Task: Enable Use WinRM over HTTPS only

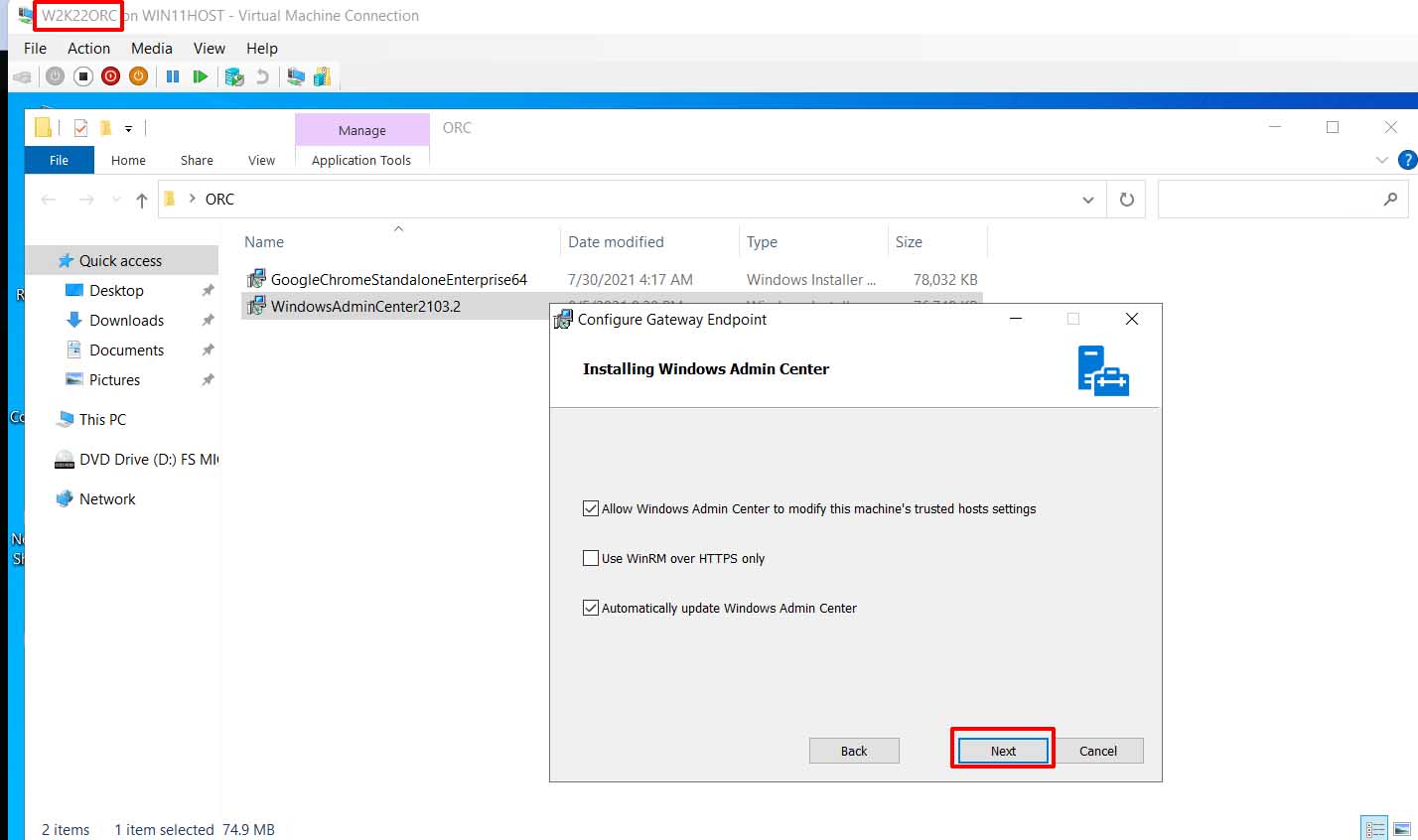Action: [591, 558]
